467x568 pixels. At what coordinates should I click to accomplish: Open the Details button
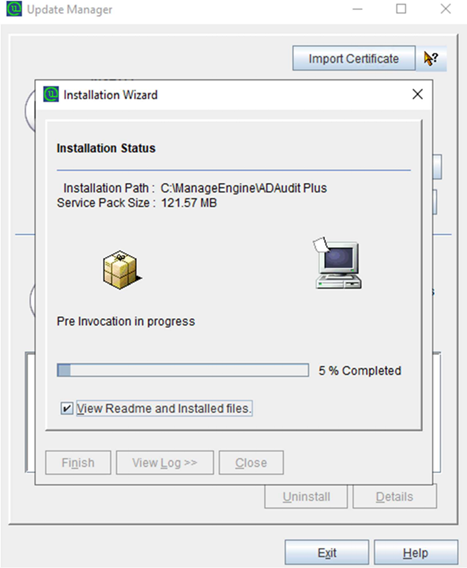(395, 497)
